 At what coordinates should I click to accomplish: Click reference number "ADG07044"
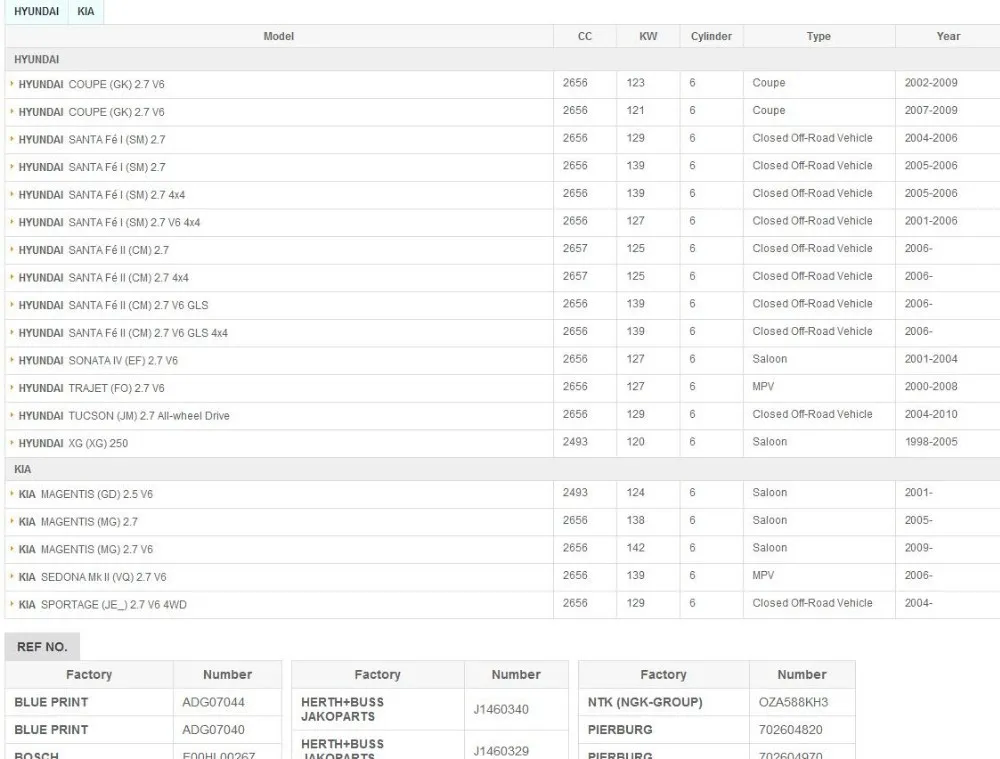(x=213, y=702)
